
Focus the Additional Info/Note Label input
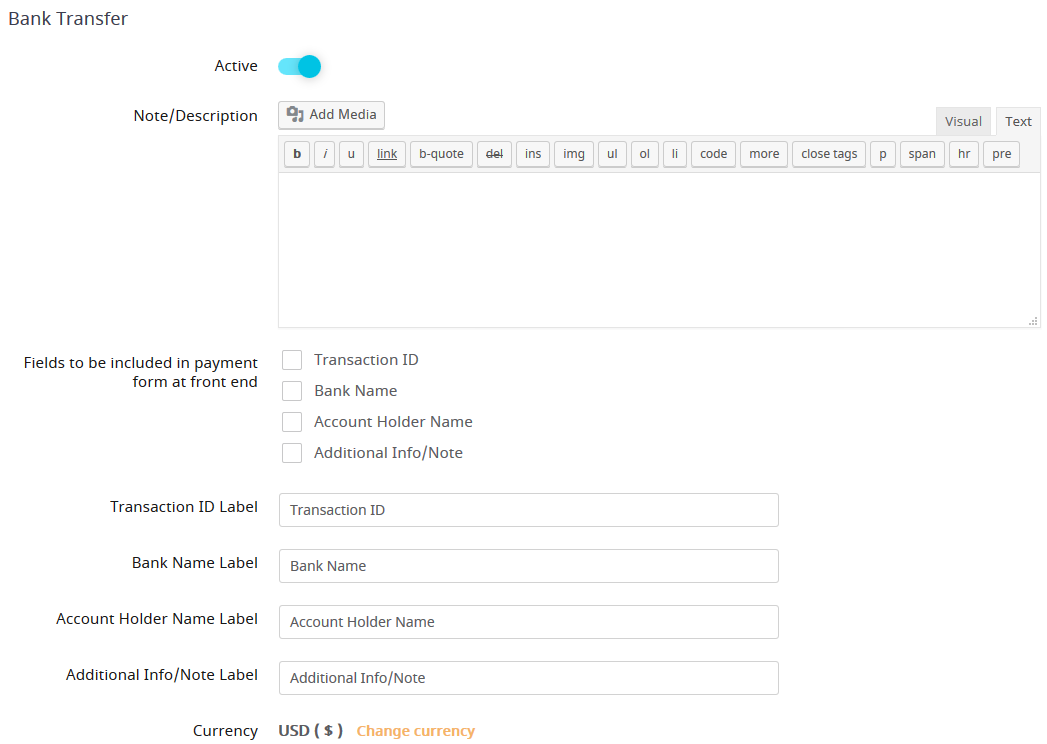tap(529, 679)
